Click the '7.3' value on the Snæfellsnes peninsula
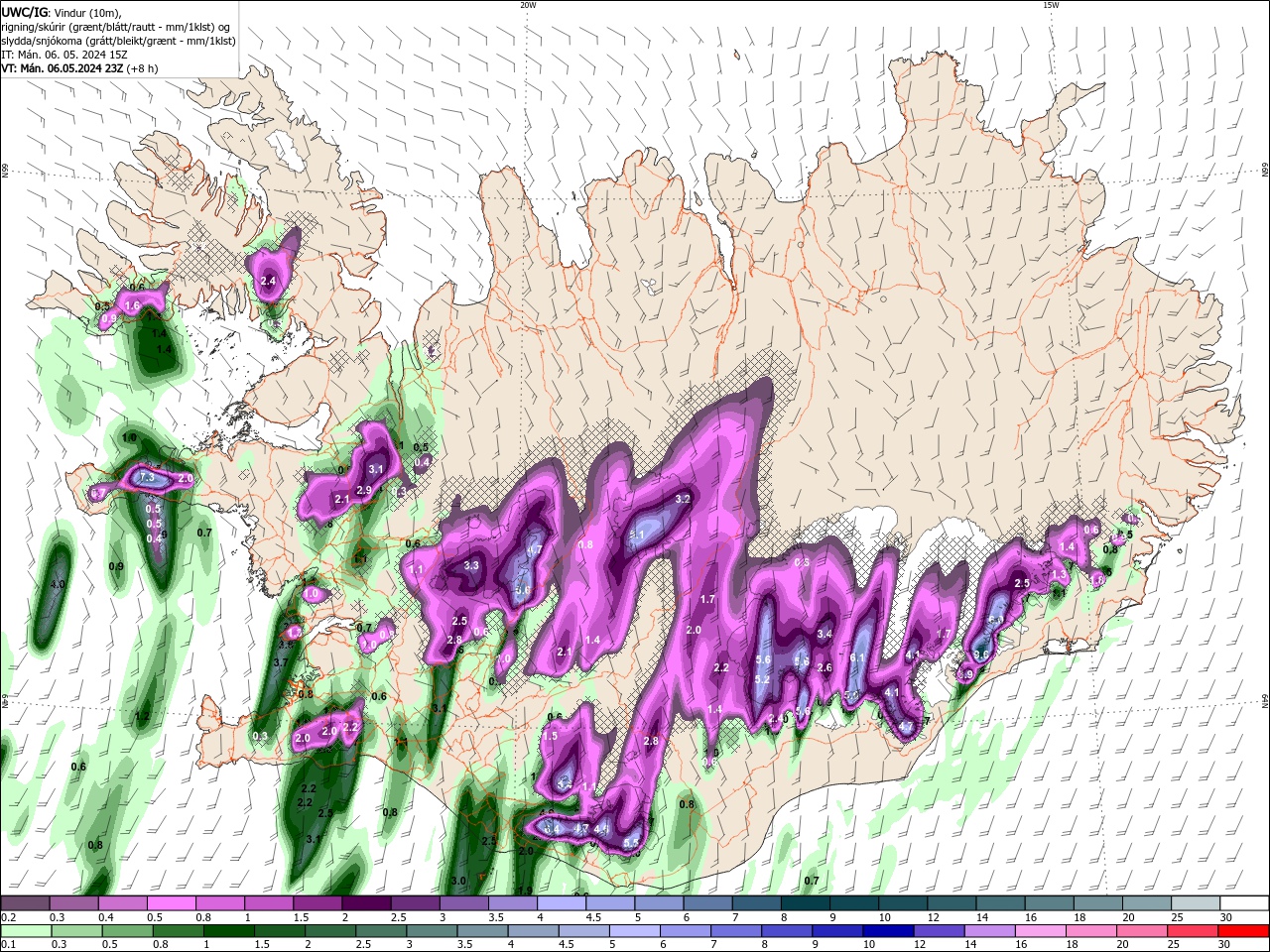Screen dimensions: 1270x952 point(147,478)
